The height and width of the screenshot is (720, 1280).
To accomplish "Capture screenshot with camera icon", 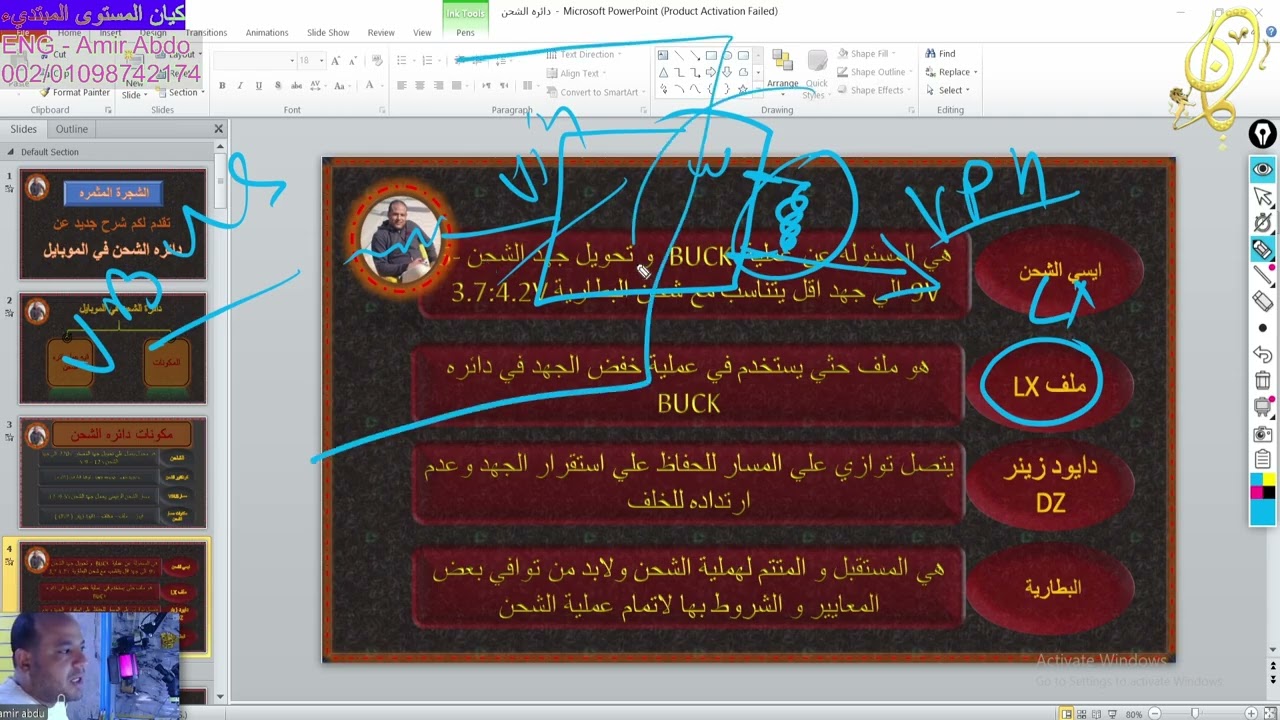I will coord(1263,434).
